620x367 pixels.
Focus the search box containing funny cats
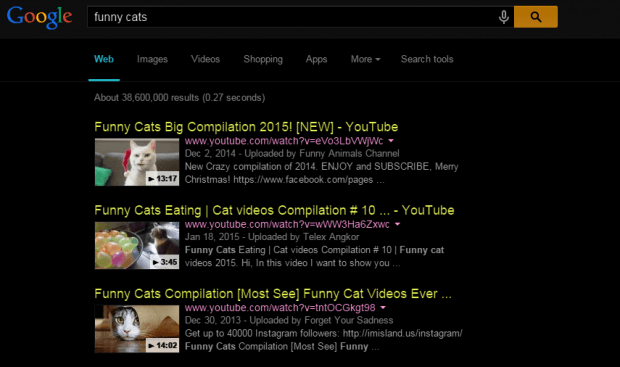[x=301, y=17]
